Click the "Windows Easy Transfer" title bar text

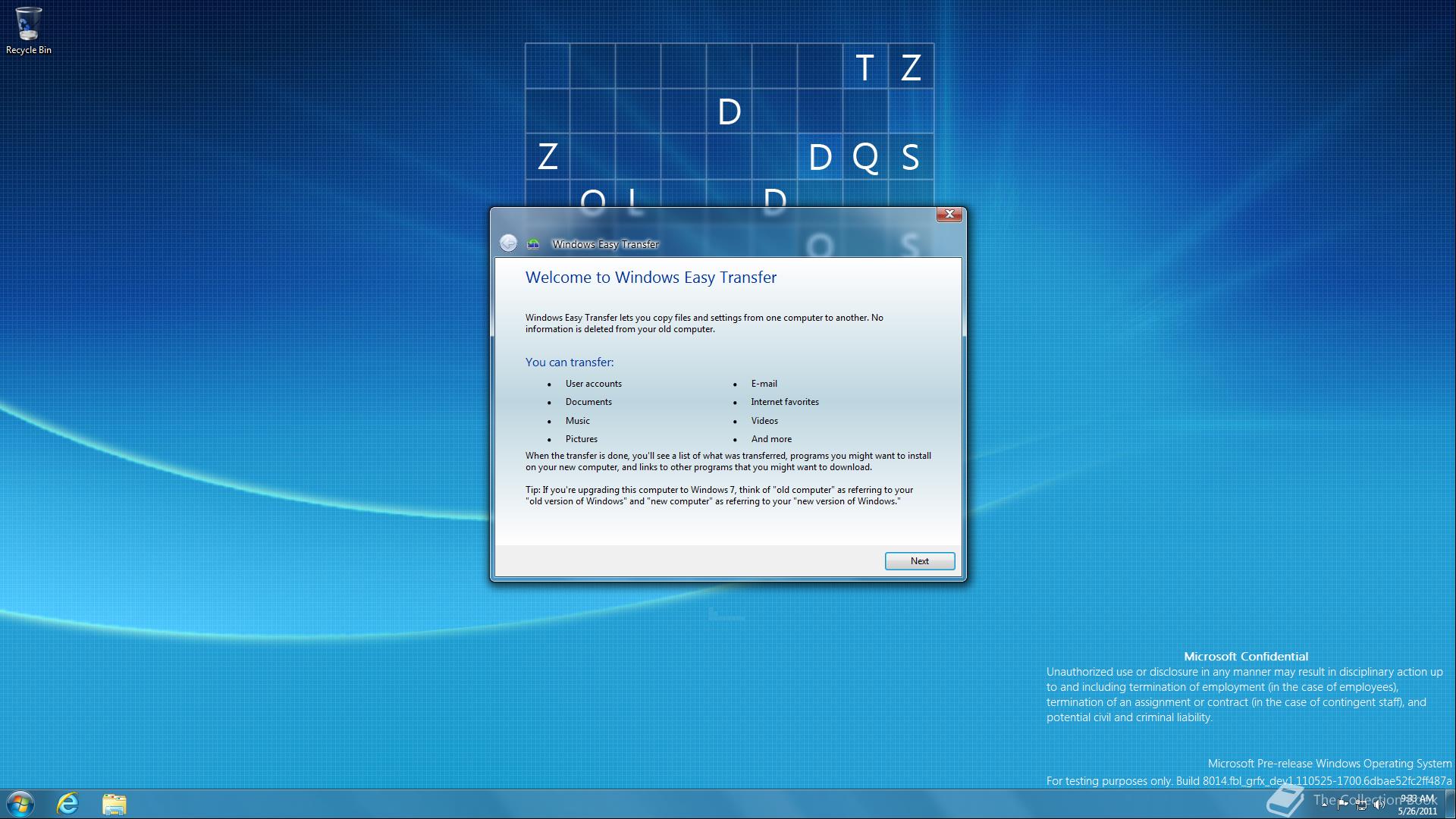click(x=605, y=244)
